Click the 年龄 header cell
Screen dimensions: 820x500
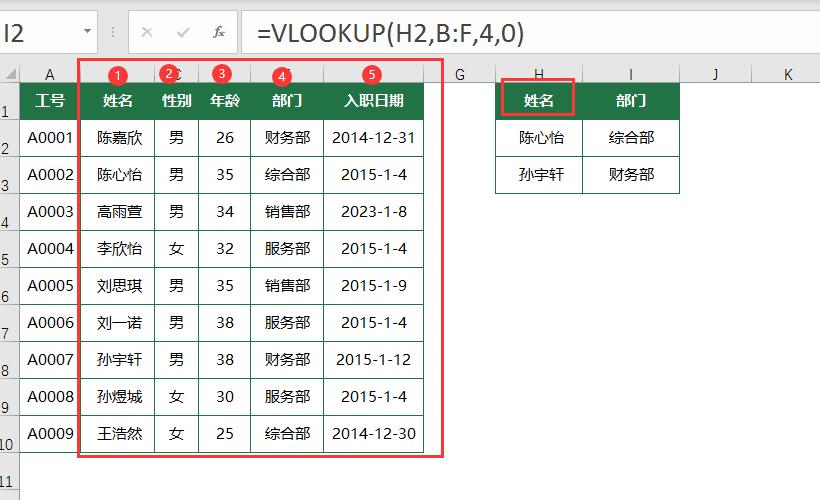[225, 101]
